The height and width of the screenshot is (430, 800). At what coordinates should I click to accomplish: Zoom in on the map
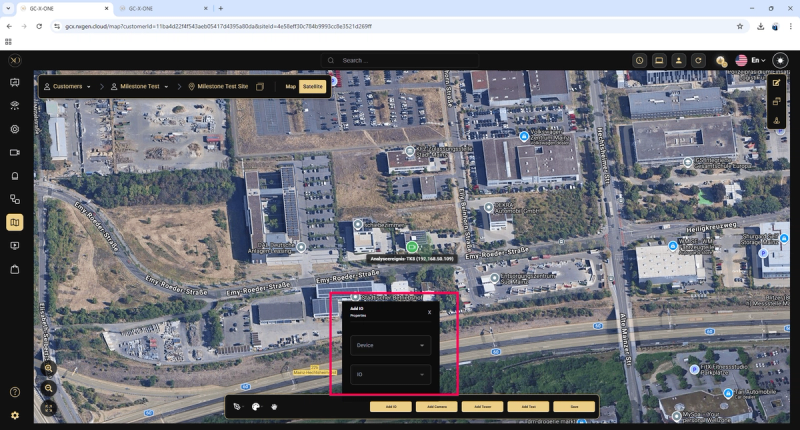(x=48, y=368)
